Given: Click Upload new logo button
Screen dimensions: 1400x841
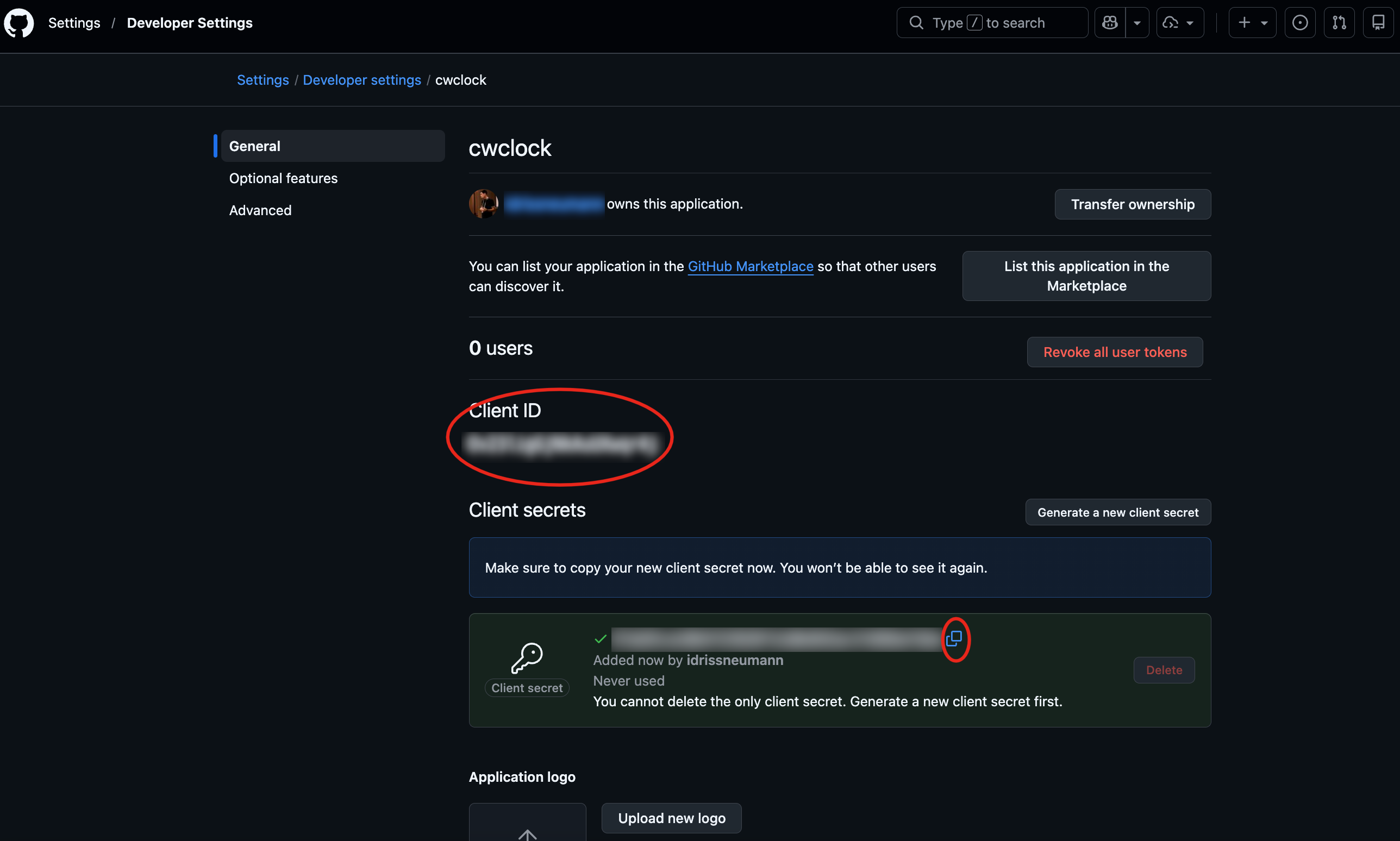Looking at the screenshot, I should point(671,818).
